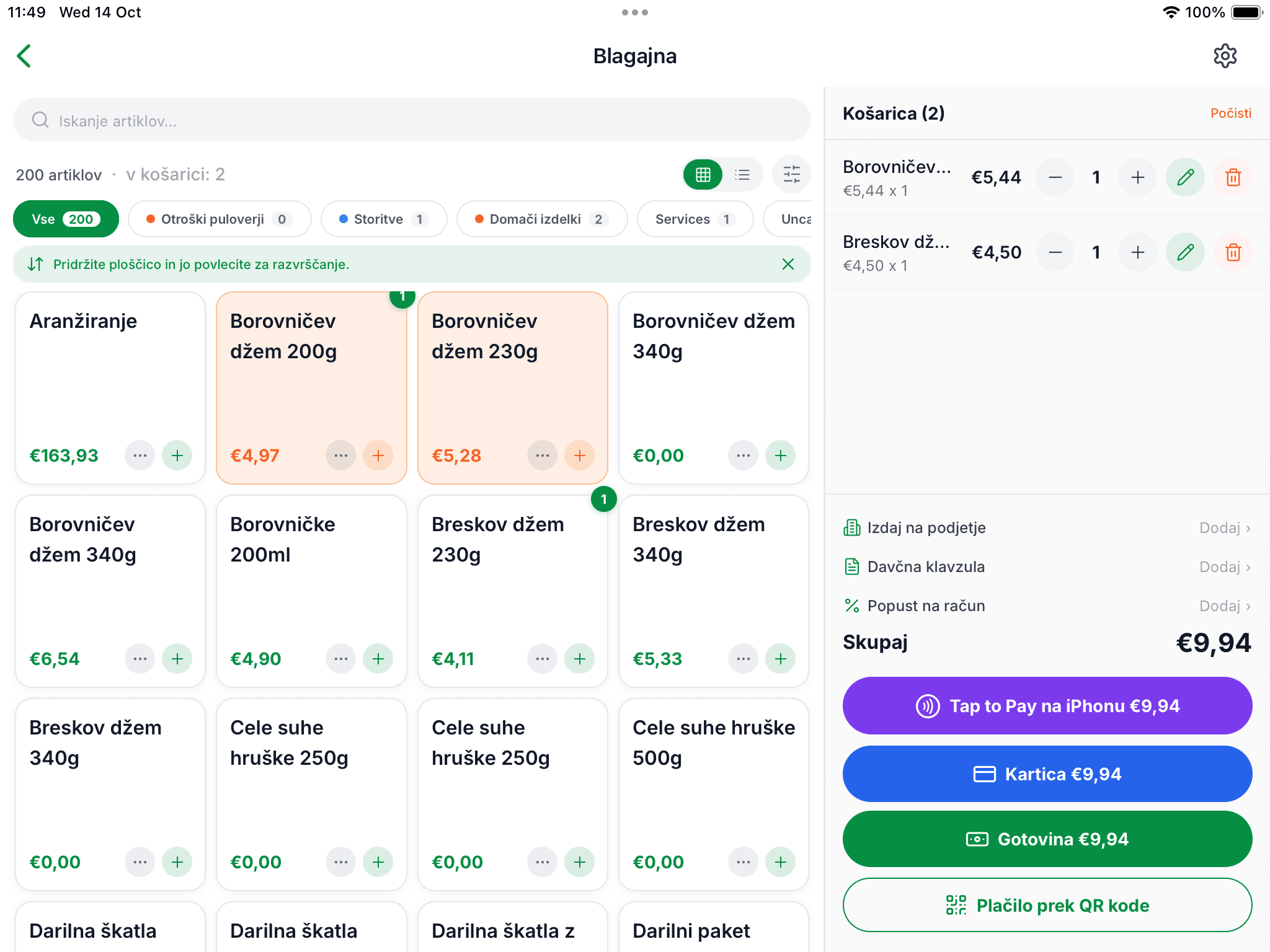Add Borovničev džem 340g priced €6,54

point(177,659)
